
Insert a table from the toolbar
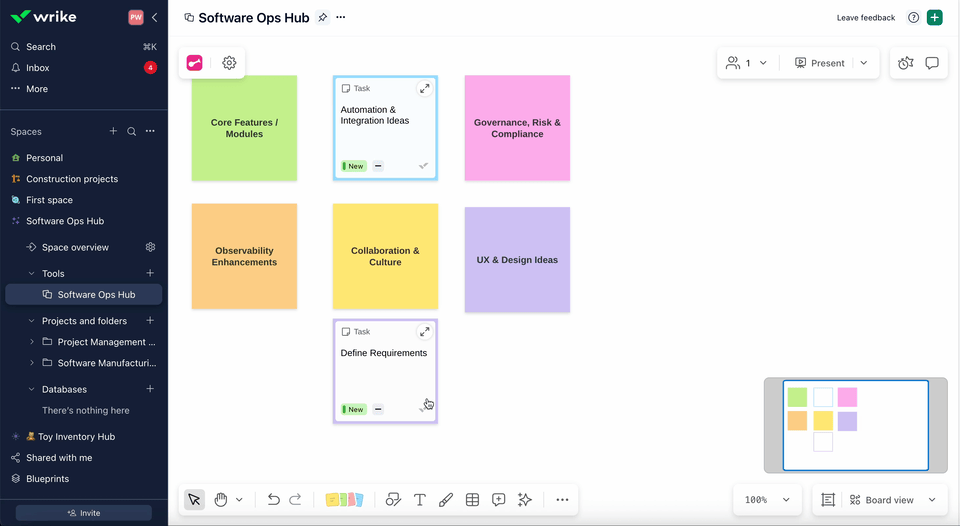pos(472,500)
